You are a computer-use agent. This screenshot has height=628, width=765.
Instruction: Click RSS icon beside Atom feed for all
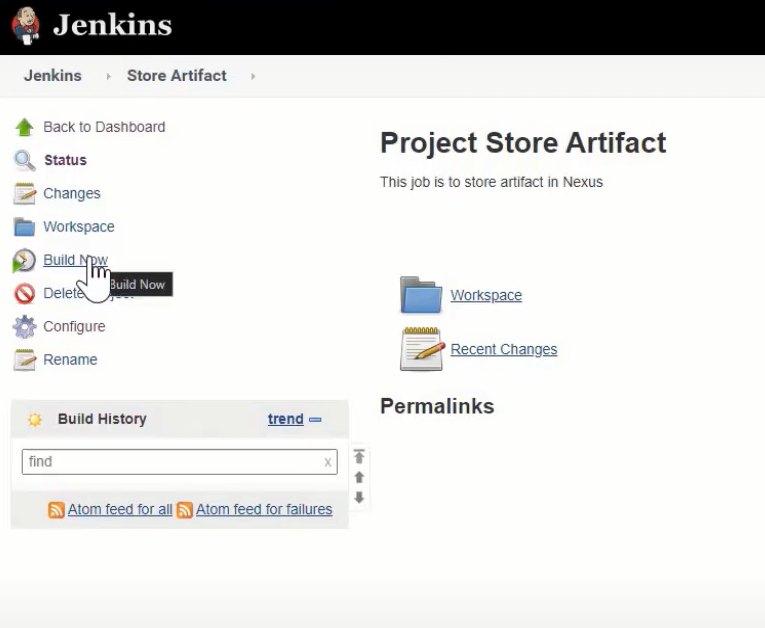click(56, 510)
